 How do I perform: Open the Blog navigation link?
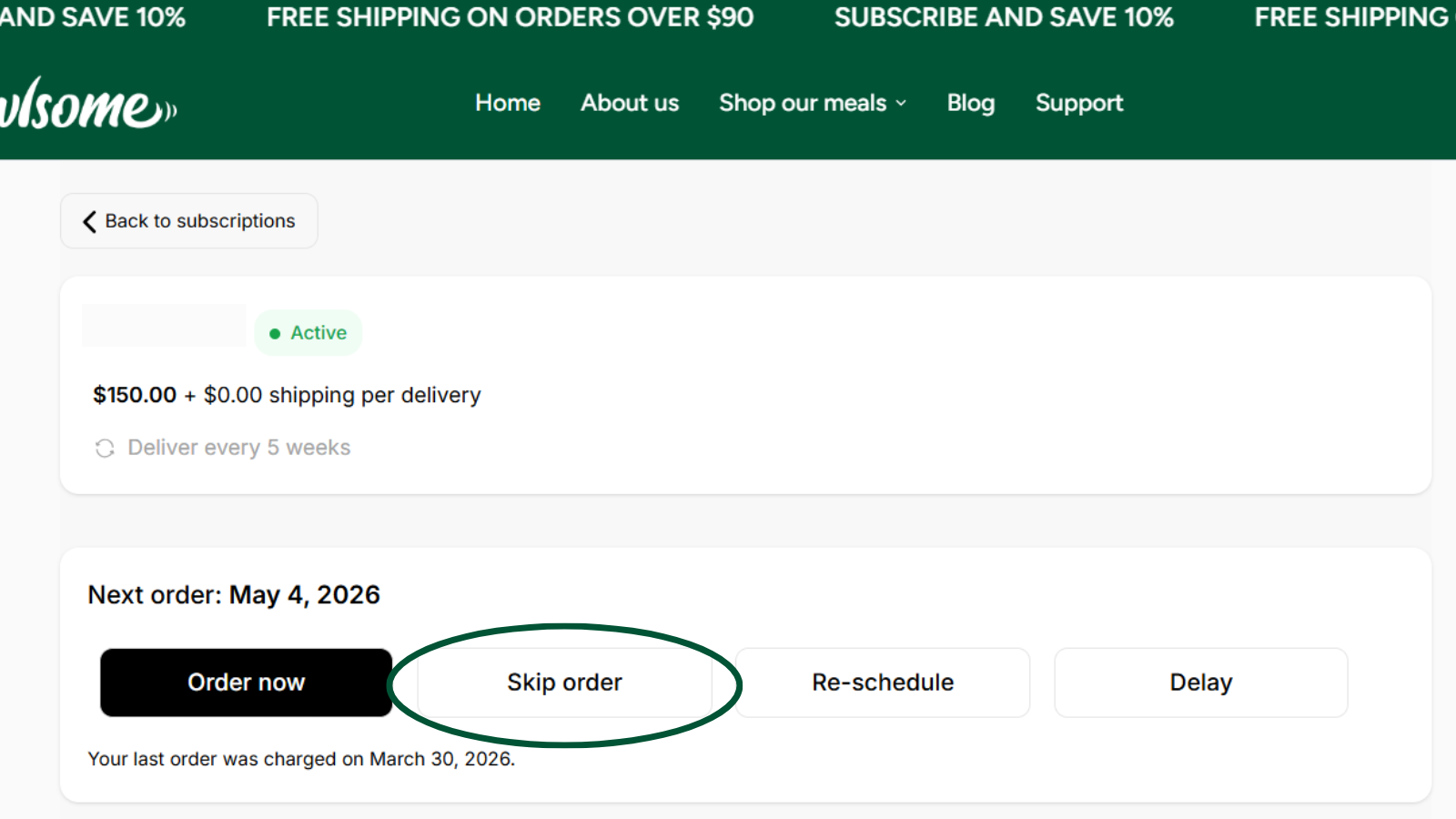coord(970,103)
